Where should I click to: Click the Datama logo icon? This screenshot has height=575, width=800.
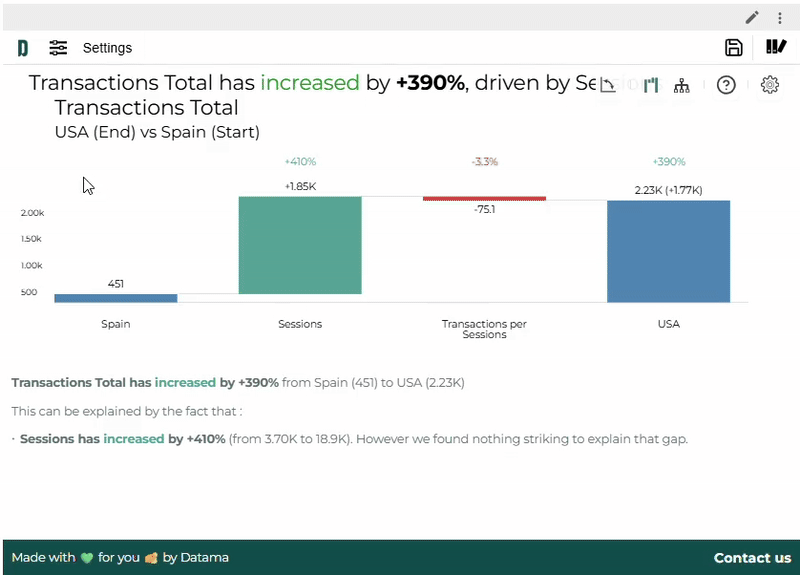click(x=22, y=48)
